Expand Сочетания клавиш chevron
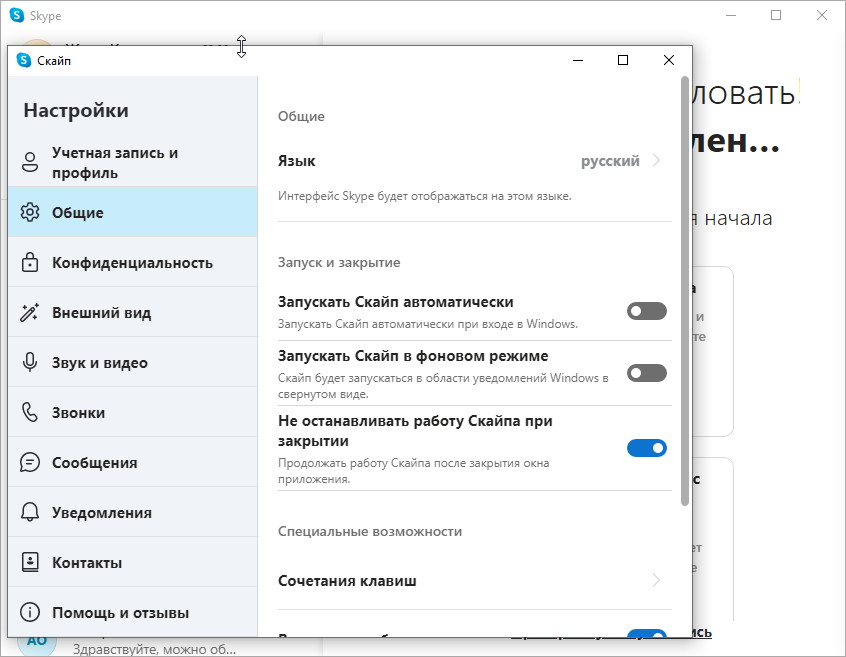846x657 pixels. coord(656,580)
